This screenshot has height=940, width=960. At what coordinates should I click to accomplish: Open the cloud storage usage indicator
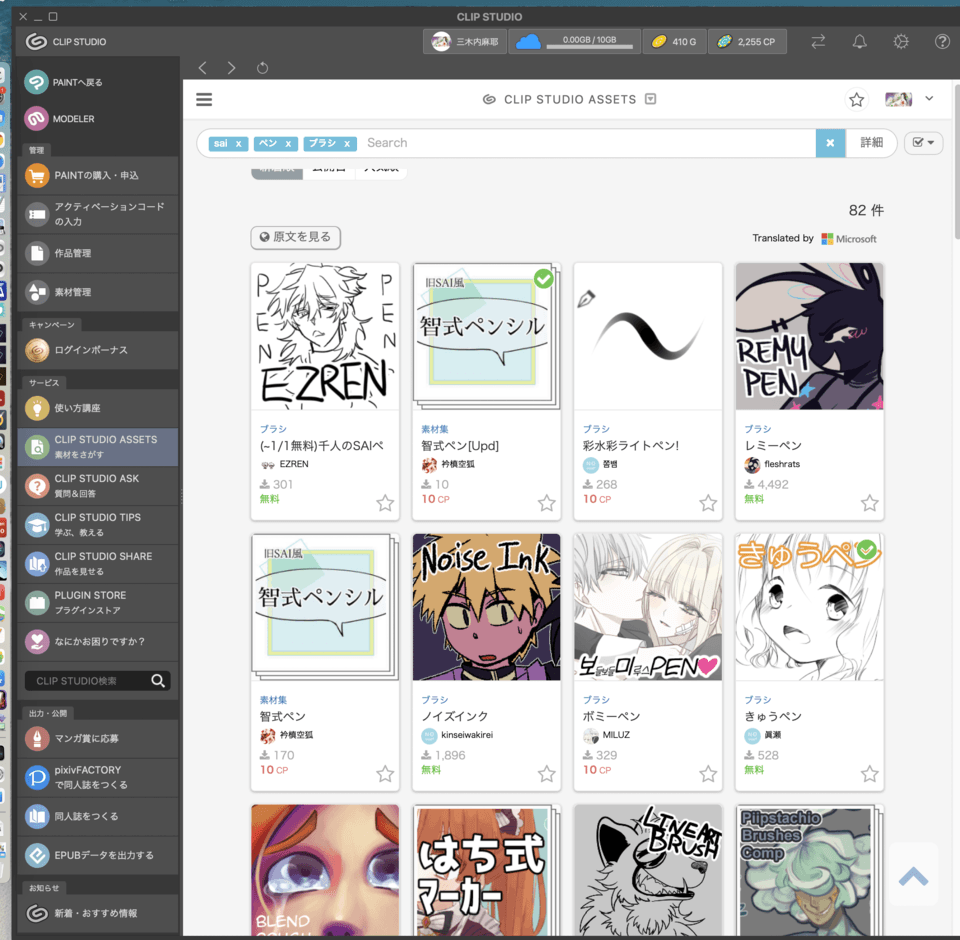574,42
